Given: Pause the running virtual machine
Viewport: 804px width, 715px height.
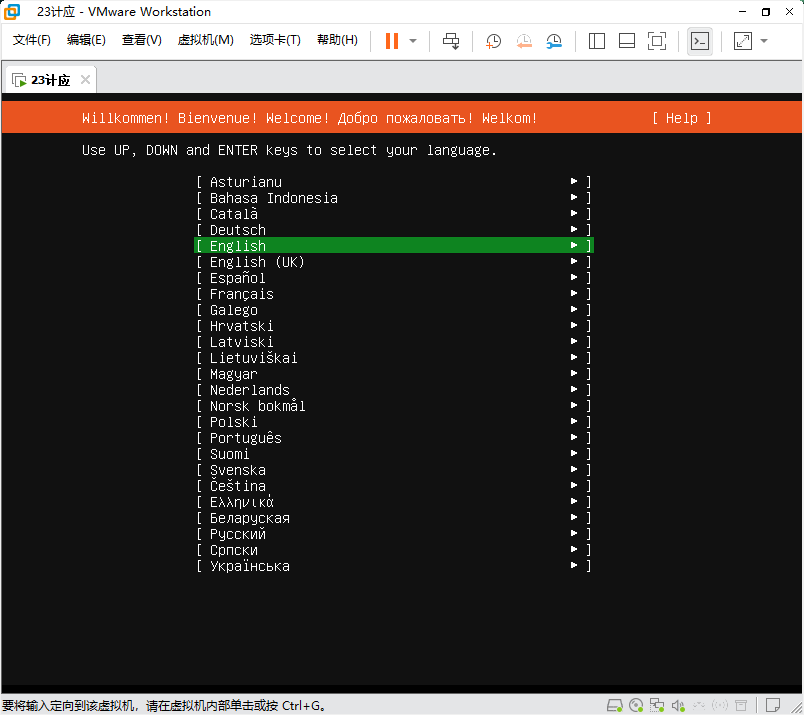Looking at the screenshot, I should click(392, 41).
